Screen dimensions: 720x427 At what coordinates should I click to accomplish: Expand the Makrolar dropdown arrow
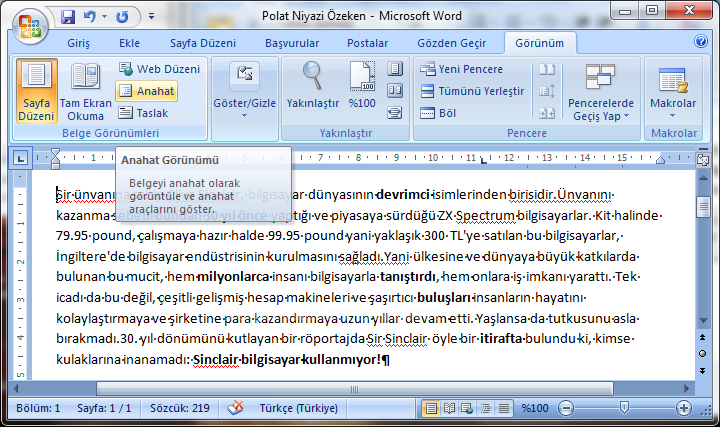point(673,116)
